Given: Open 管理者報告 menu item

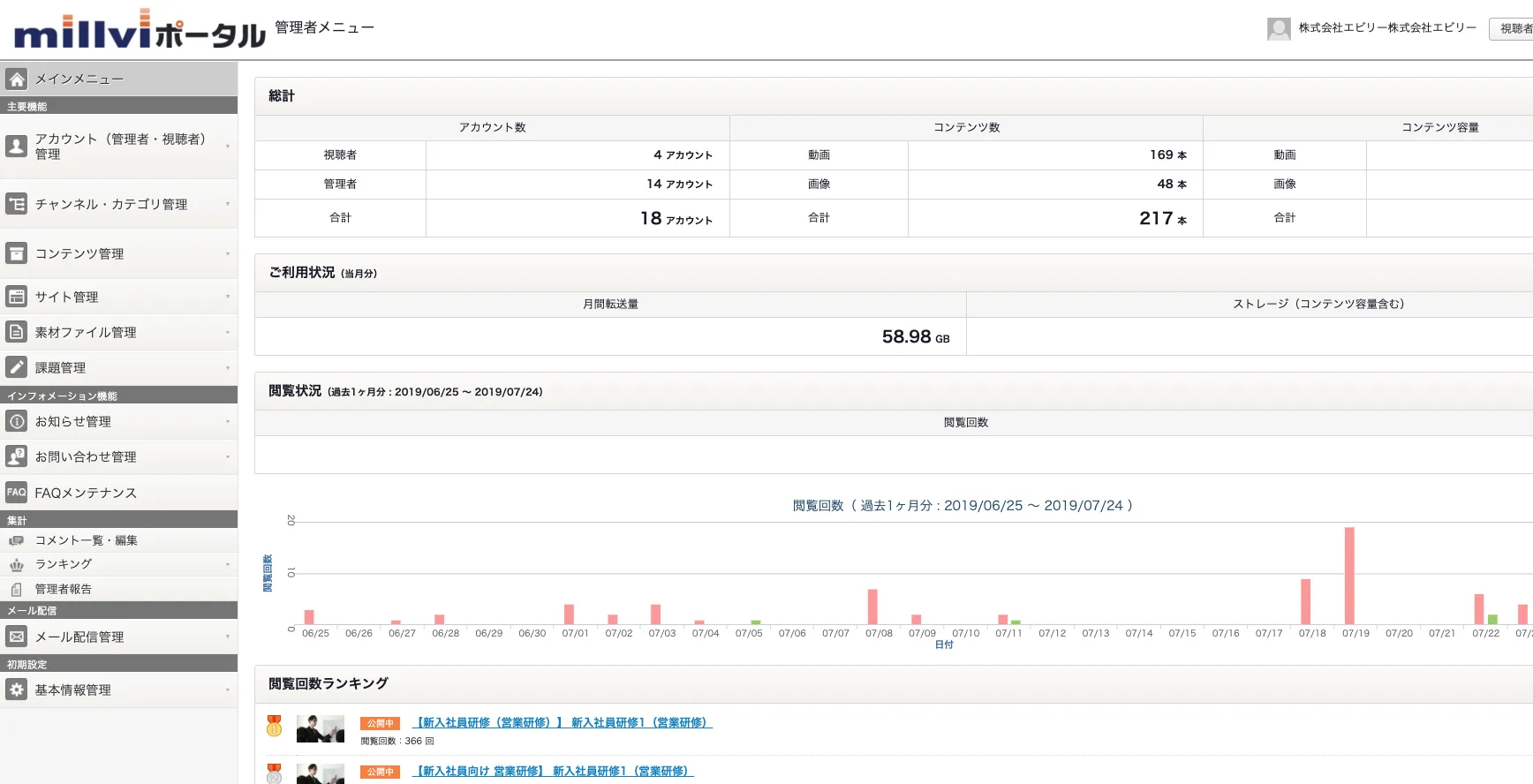Looking at the screenshot, I should pos(63,589).
